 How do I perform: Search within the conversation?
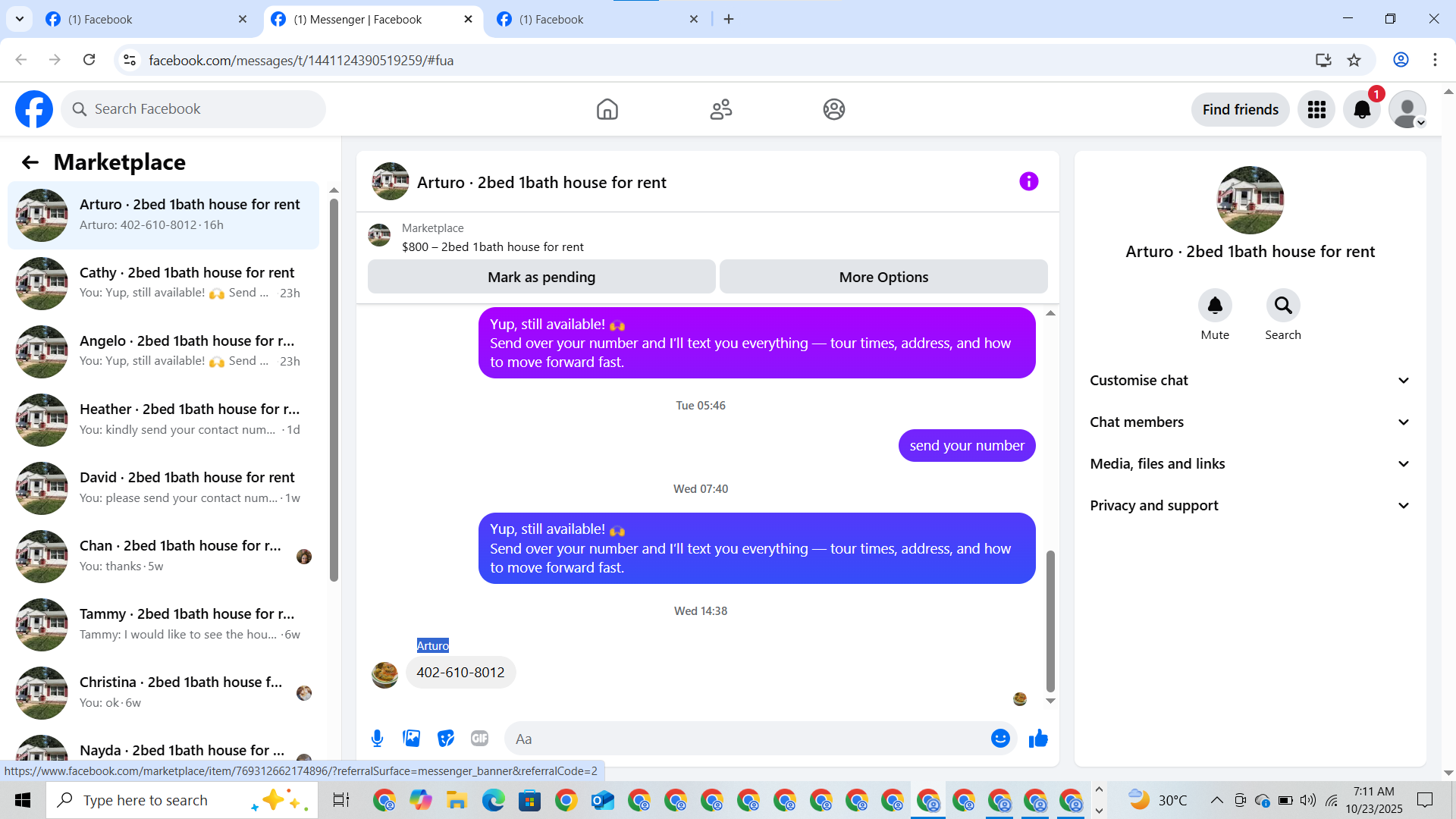[1283, 306]
